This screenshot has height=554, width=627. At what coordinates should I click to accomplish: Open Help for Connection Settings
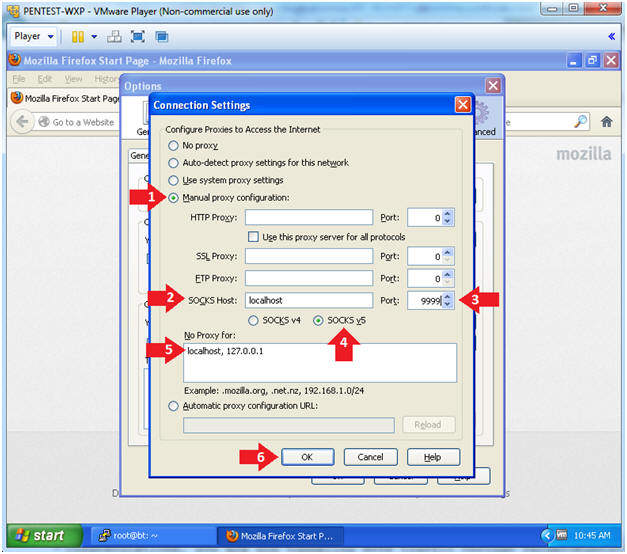point(433,457)
